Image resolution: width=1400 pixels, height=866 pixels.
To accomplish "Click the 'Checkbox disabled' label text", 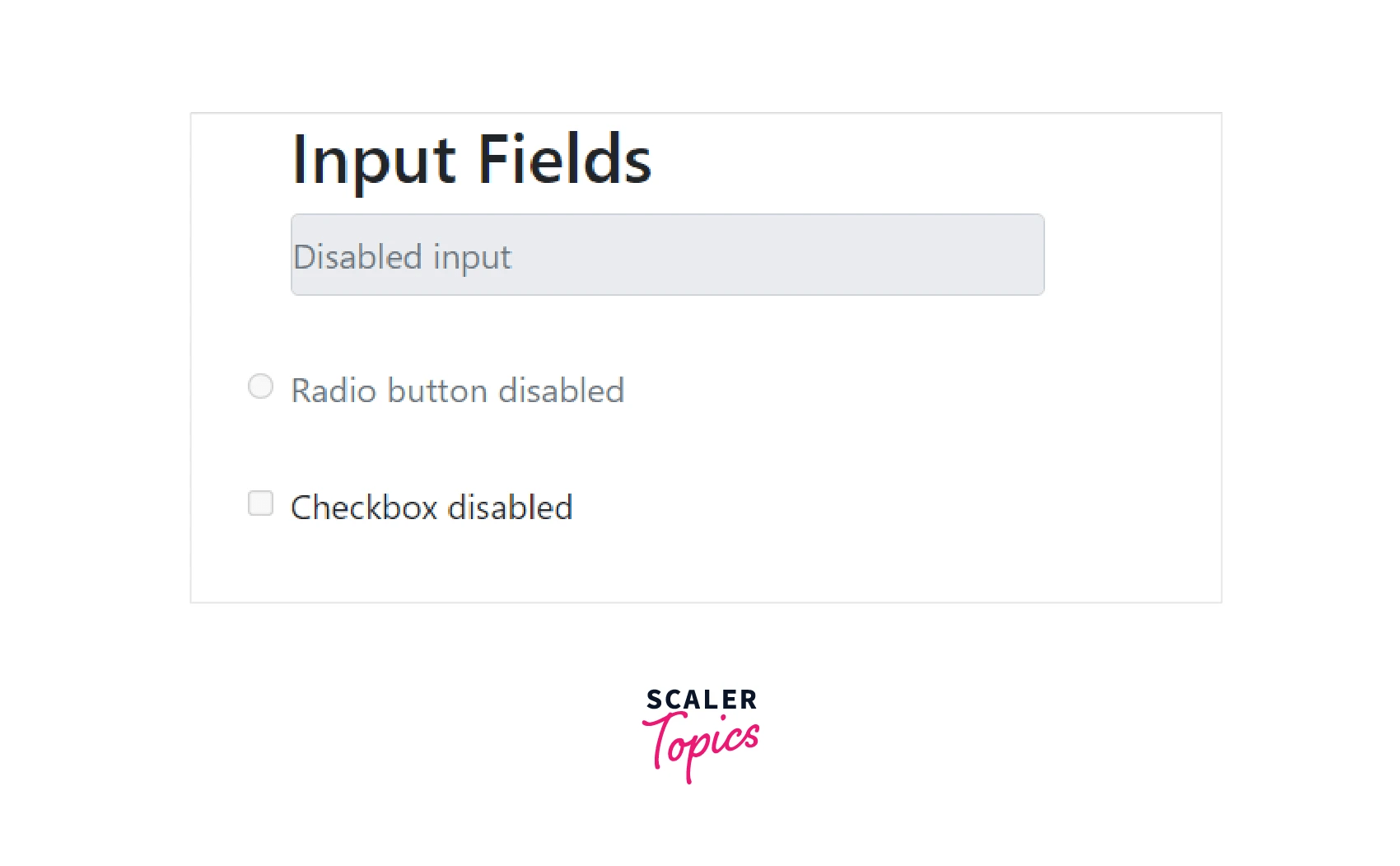I will (431, 507).
